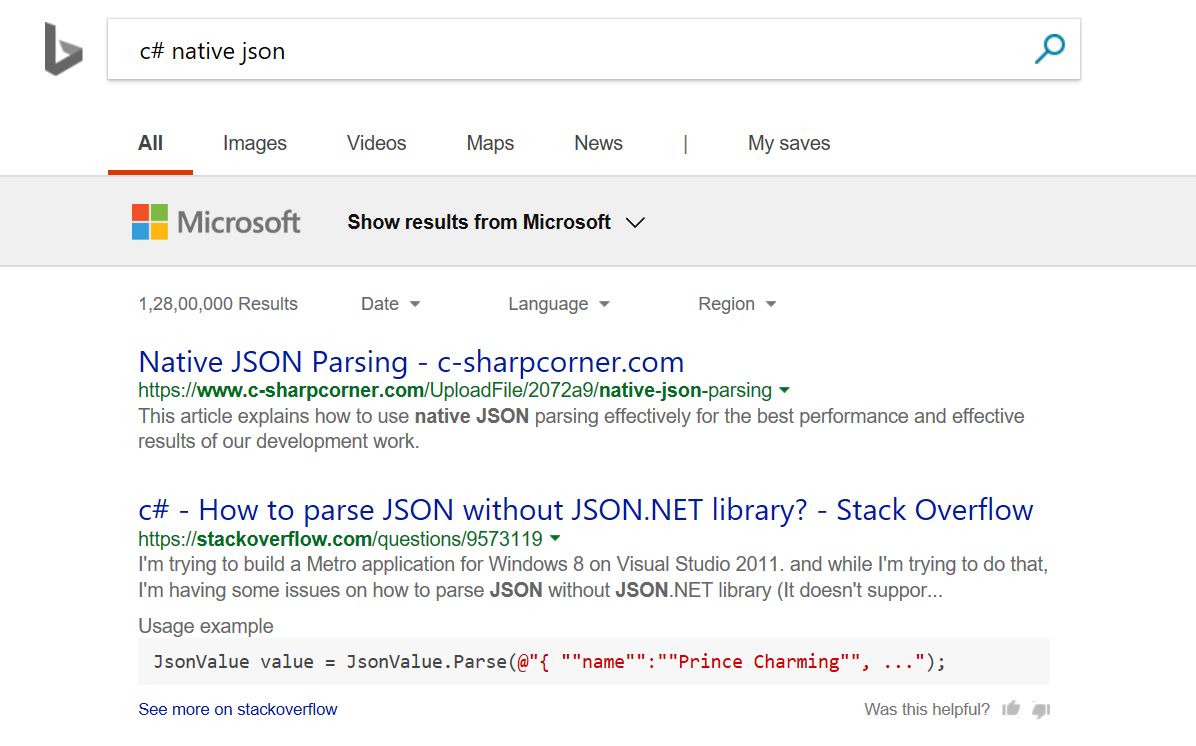Click the 1,28,00,000 Results count
1196x746 pixels.
point(218,304)
